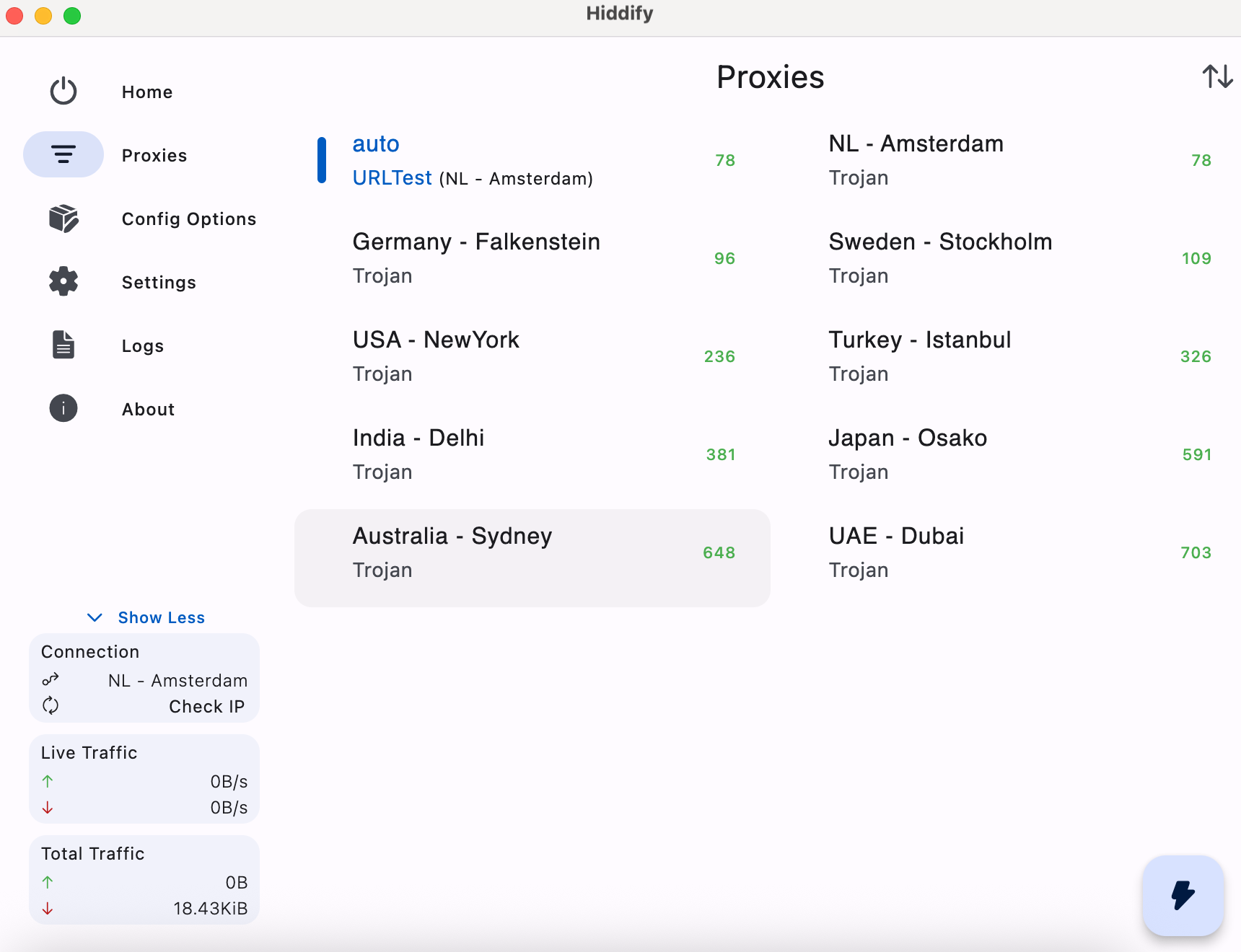Open Settings gear icon
The width and height of the screenshot is (1241, 952).
pyautogui.click(x=63, y=281)
